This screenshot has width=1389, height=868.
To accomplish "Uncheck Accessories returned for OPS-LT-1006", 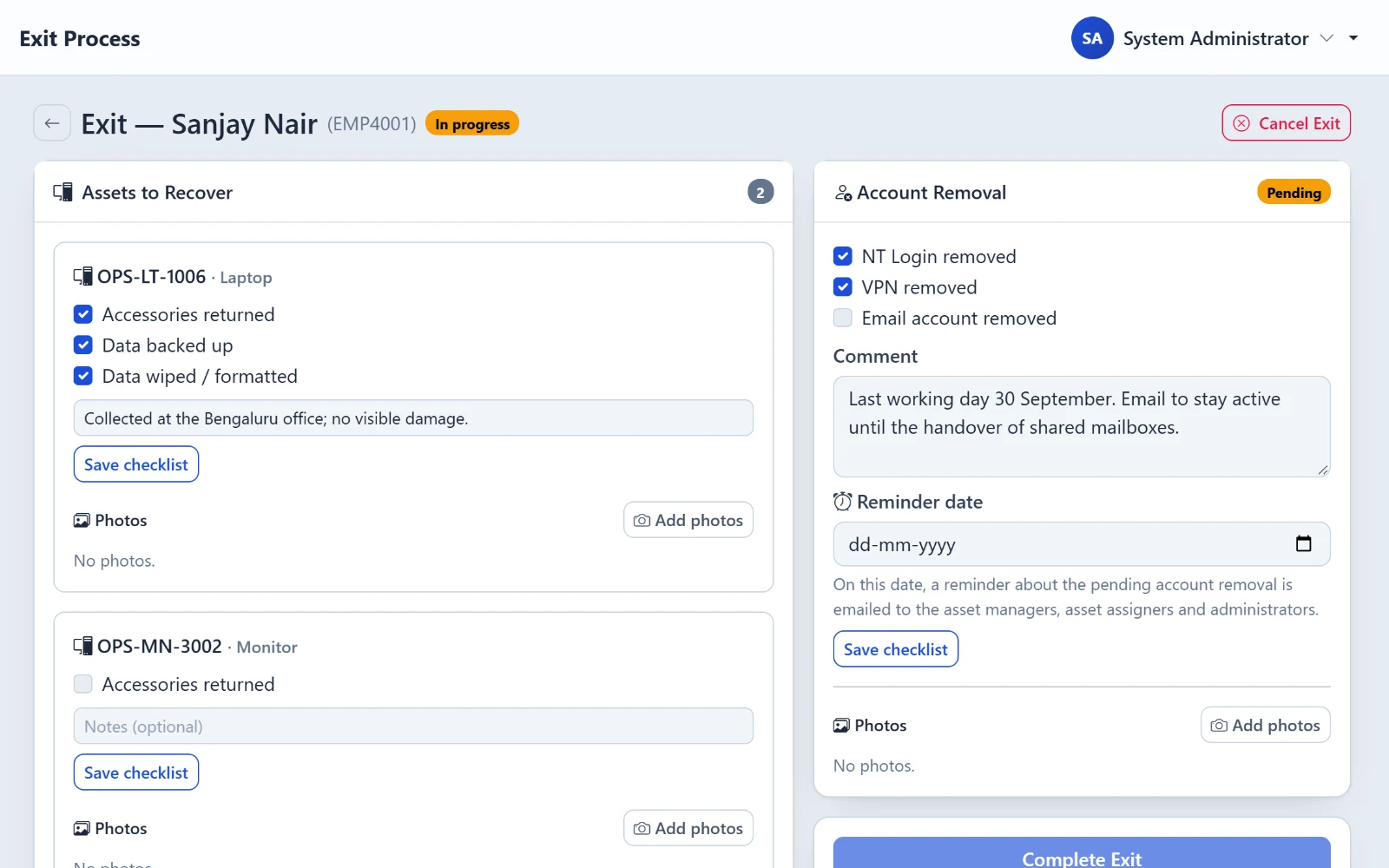I will pos(83,314).
